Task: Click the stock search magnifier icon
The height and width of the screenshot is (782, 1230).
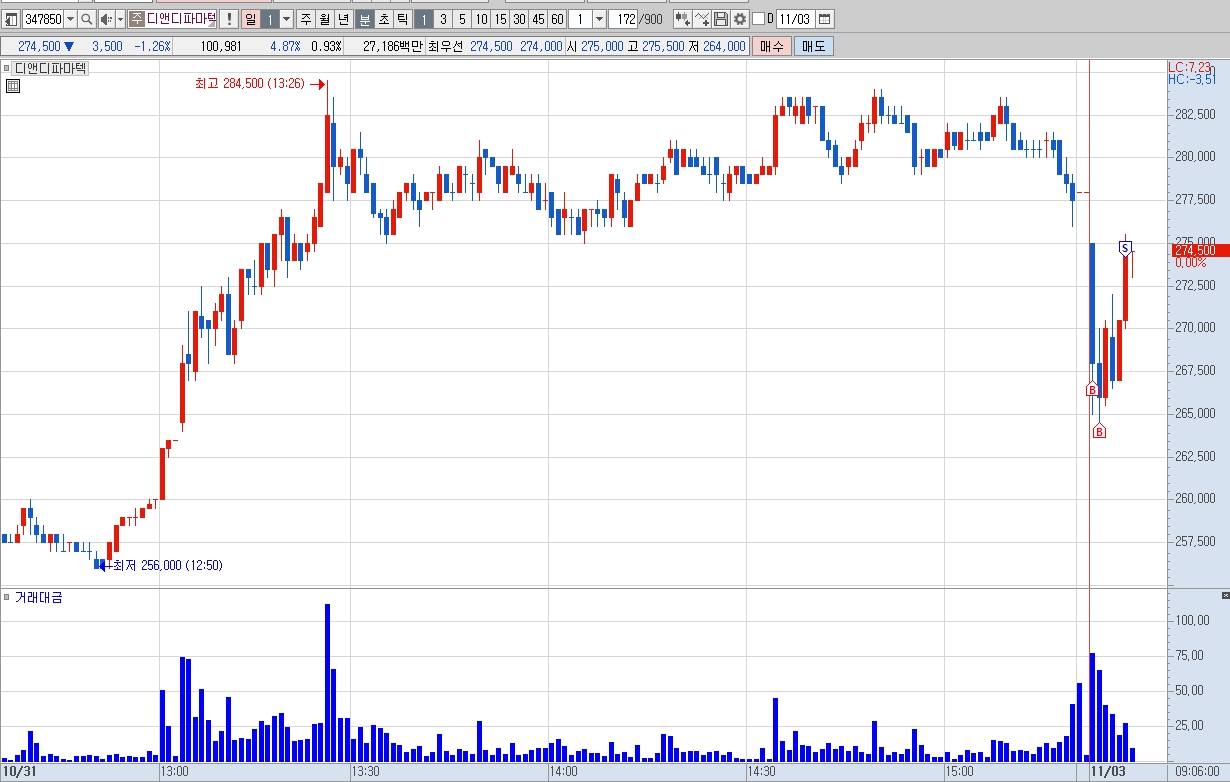Action: pos(86,19)
